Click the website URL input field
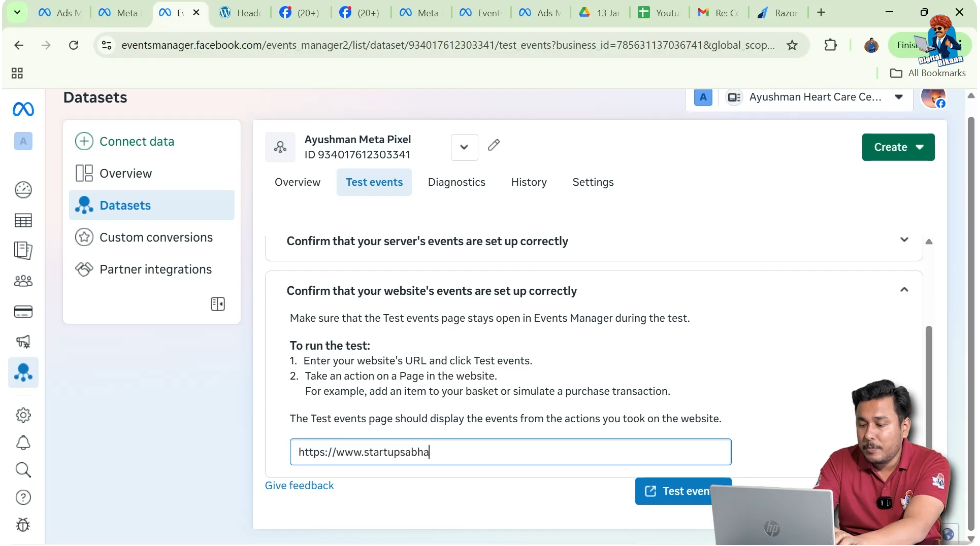 [511, 452]
